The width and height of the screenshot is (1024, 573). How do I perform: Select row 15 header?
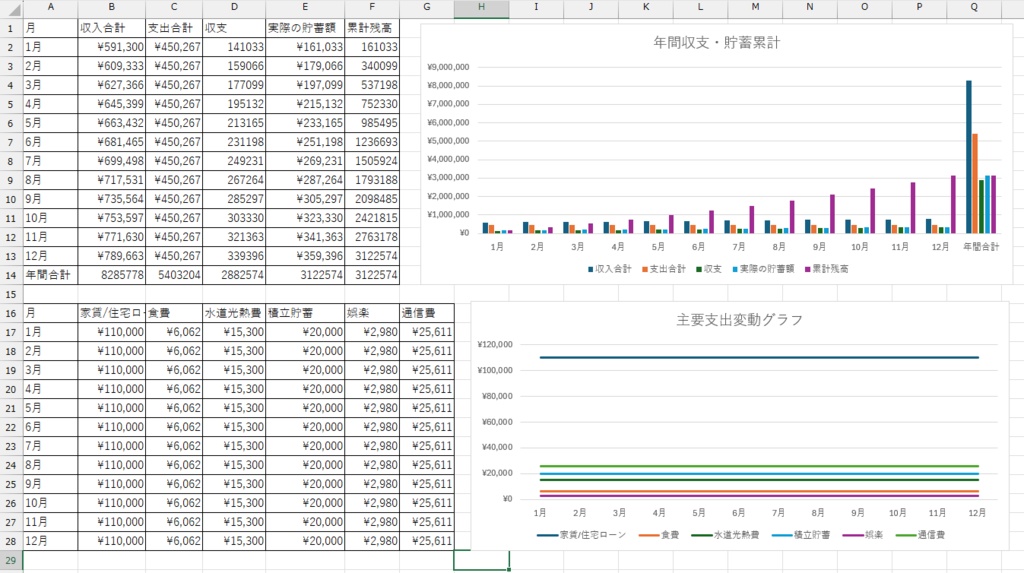11,294
